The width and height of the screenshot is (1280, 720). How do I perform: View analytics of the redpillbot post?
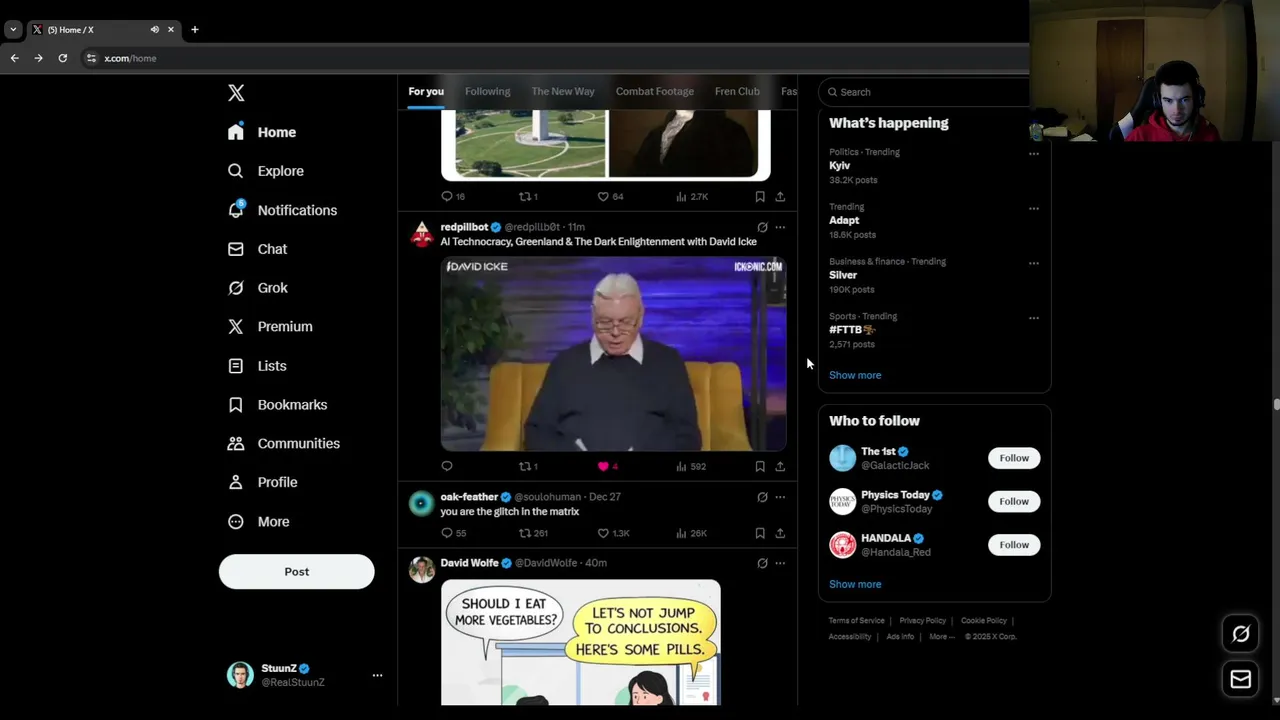[690, 466]
